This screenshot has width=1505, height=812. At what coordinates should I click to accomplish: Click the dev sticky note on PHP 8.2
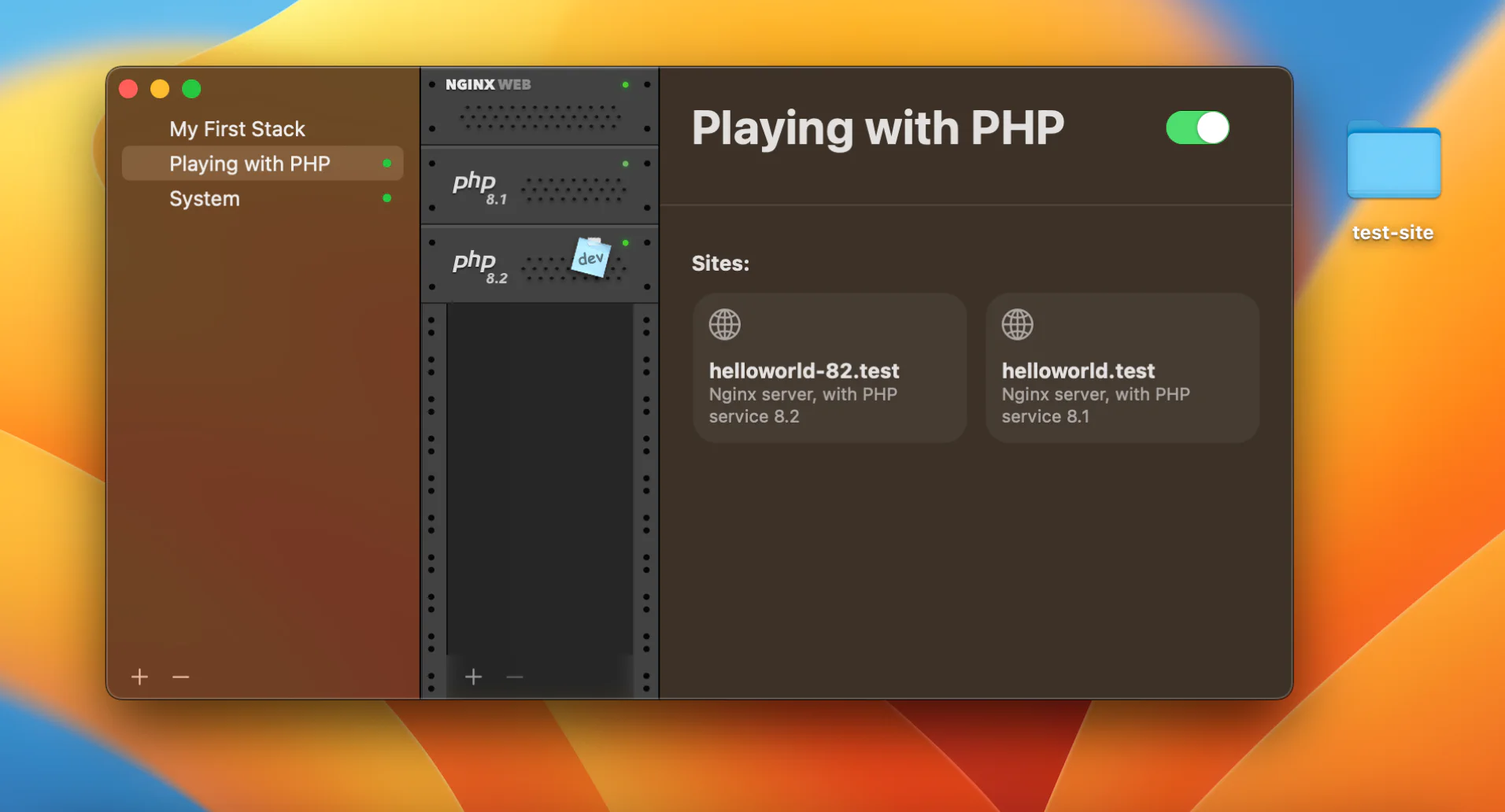(x=591, y=257)
